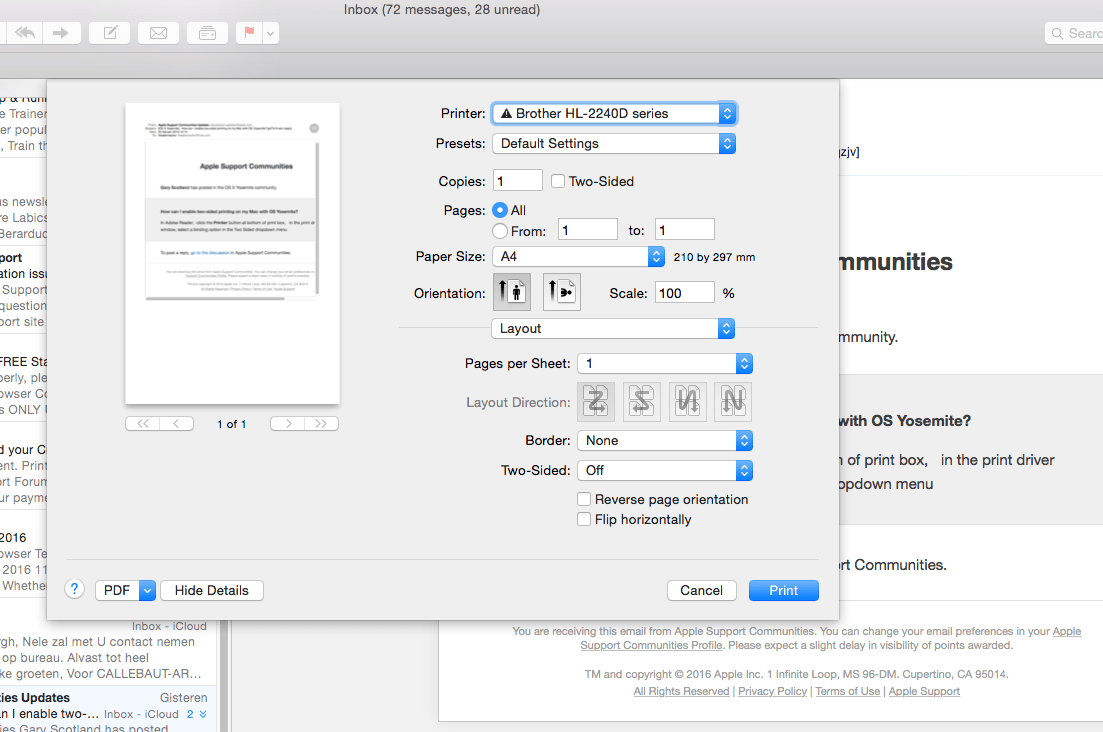Open the Printer dropdown
The width and height of the screenshot is (1103, 732).
613,112
